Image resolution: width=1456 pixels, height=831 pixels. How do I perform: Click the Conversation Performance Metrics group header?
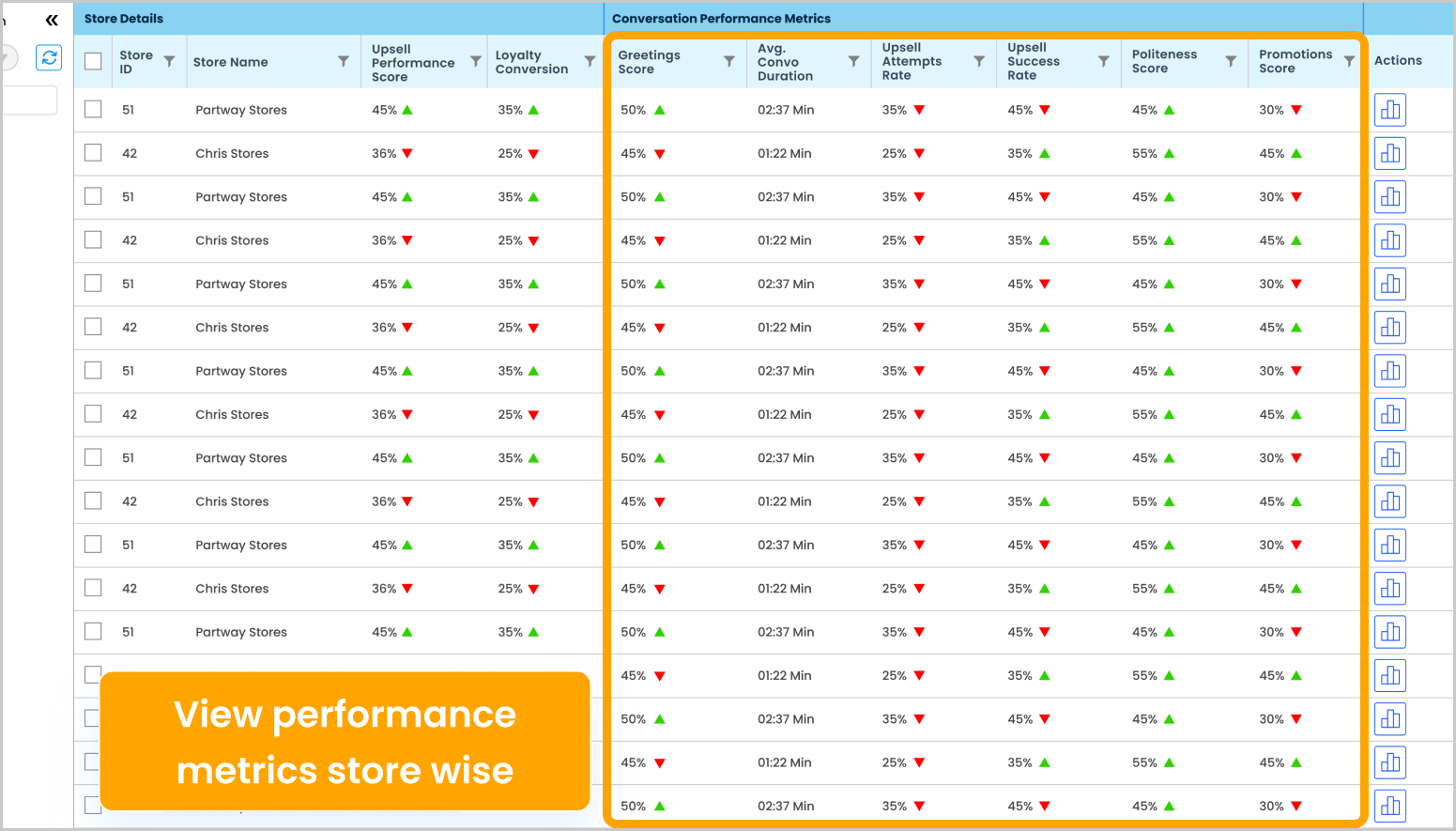point(721,19)
